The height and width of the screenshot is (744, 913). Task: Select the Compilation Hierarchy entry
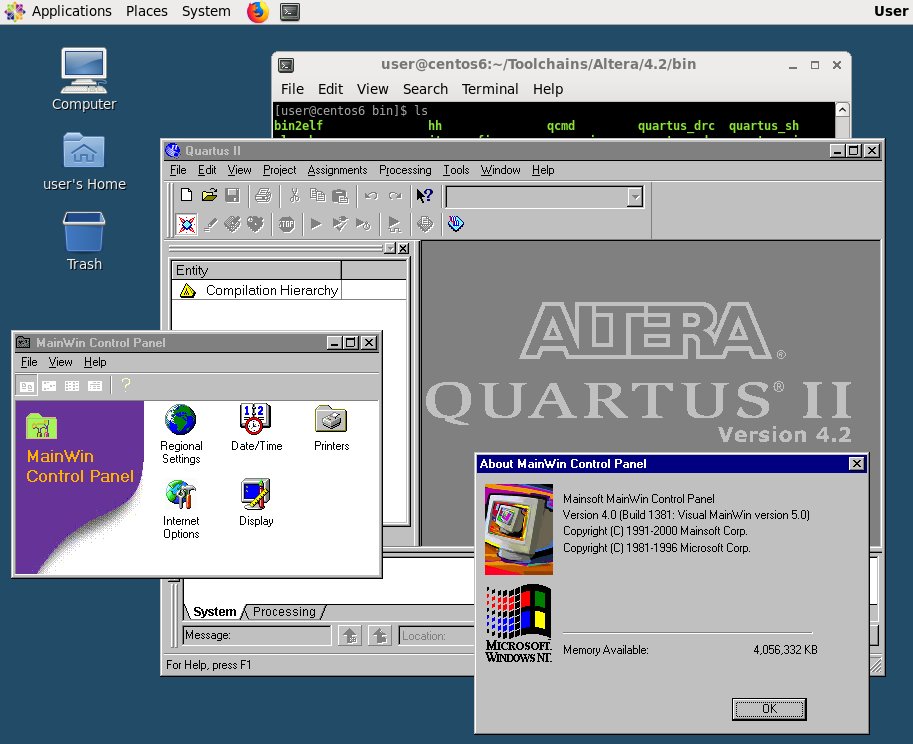point(272,290)
